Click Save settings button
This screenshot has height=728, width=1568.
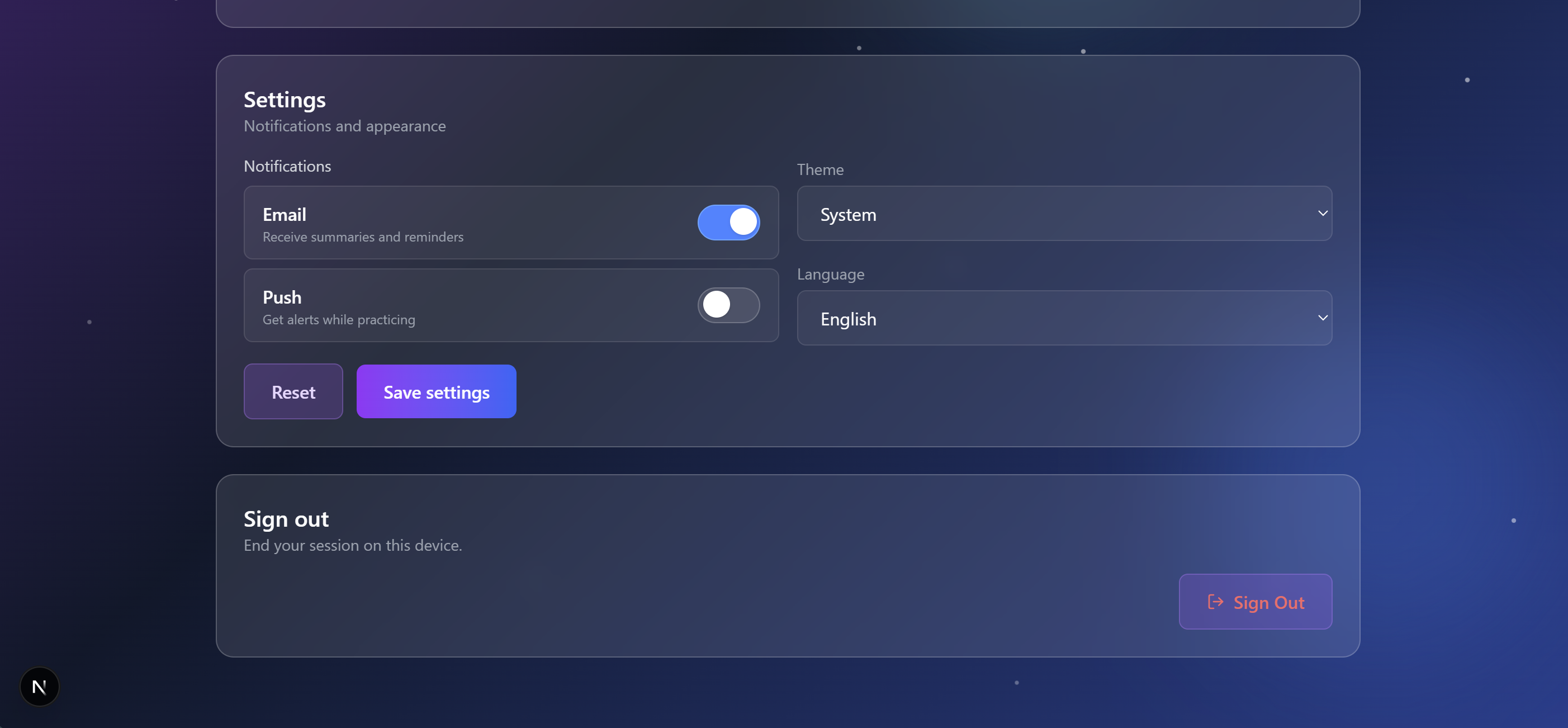[436, 392]
